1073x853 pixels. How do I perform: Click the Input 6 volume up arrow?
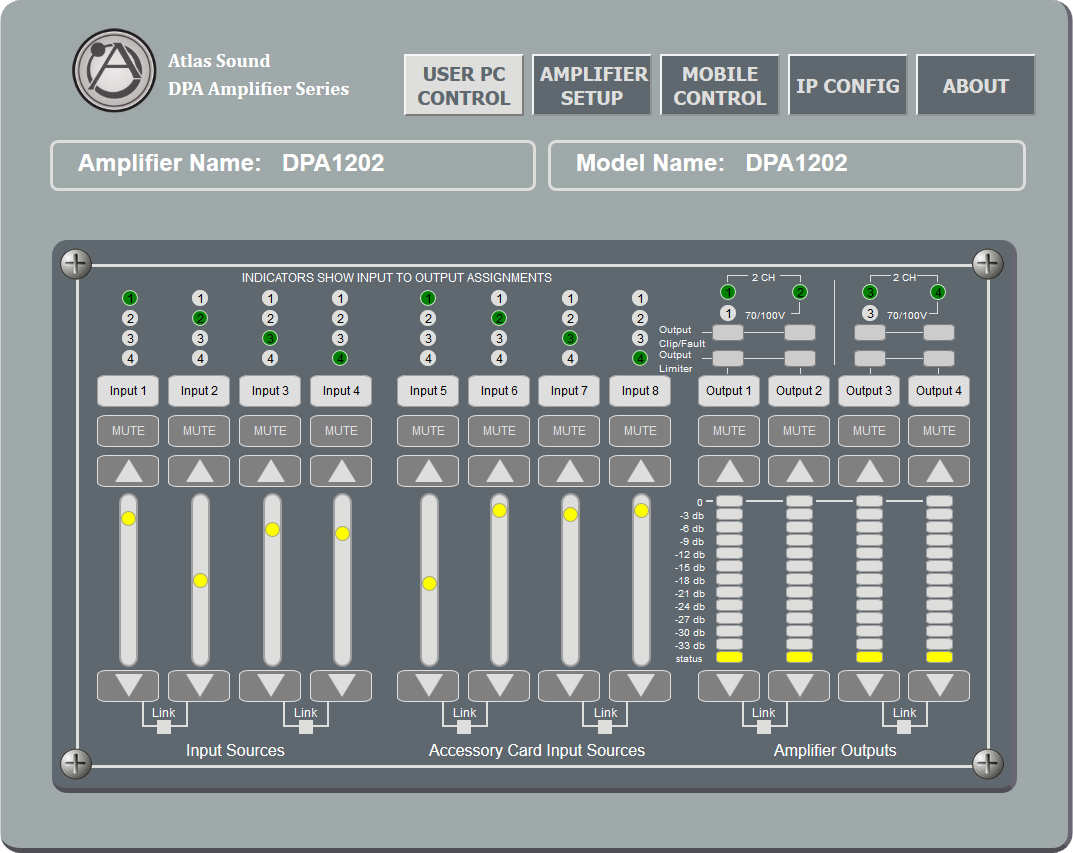pyautogui.click(x=499, y=471)
